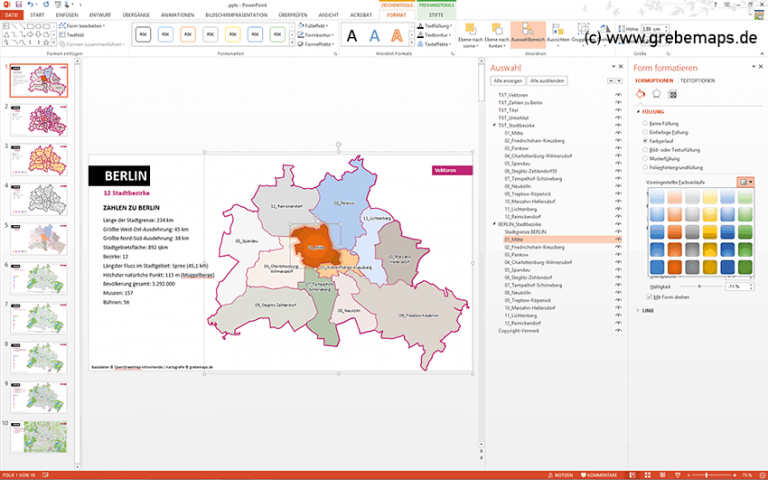The height and width of the screenshot is (480, 768).
Task: Open the Effekte pentagon icon in Form formatieren
Action: click(x=656, y=94)
